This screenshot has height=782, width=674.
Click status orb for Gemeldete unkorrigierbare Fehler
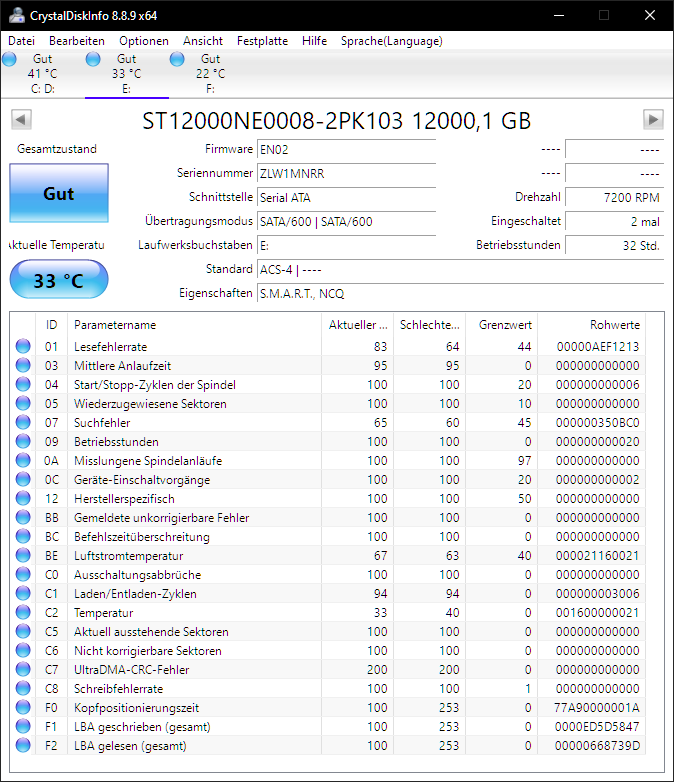pos(23,517)
